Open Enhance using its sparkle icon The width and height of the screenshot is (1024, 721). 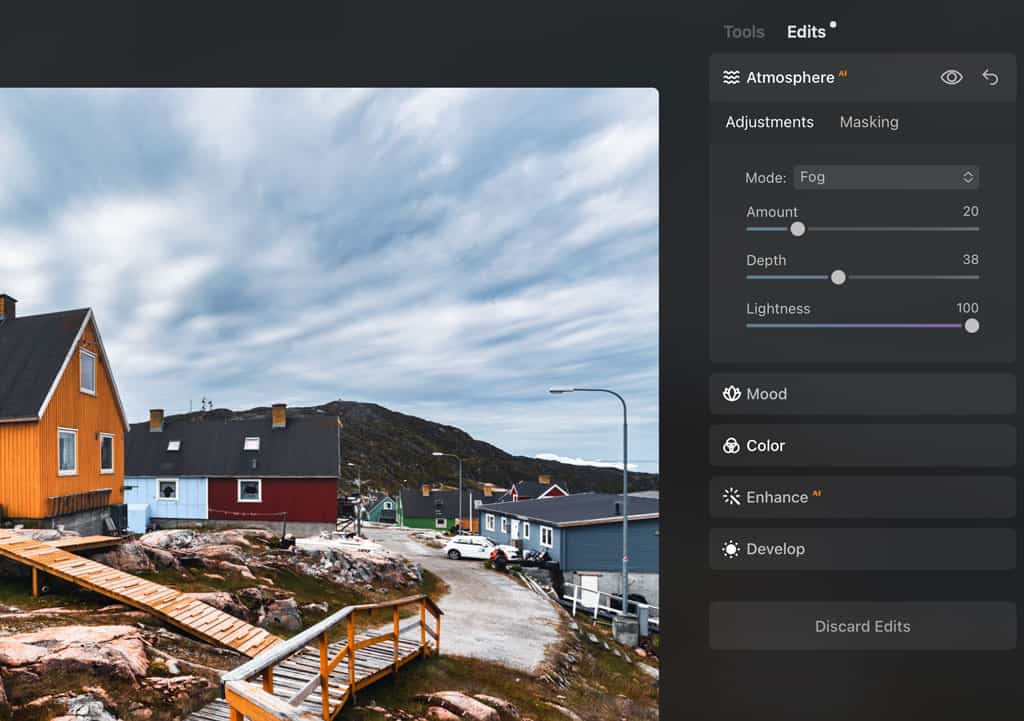[x=731, y=497]
